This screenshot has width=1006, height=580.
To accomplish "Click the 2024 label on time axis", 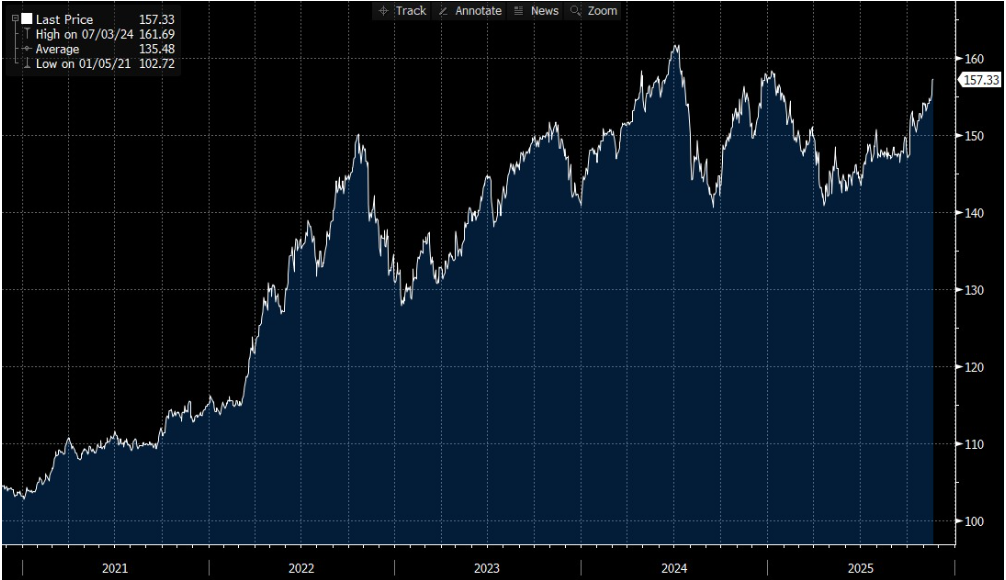I will tap(673, 568).
